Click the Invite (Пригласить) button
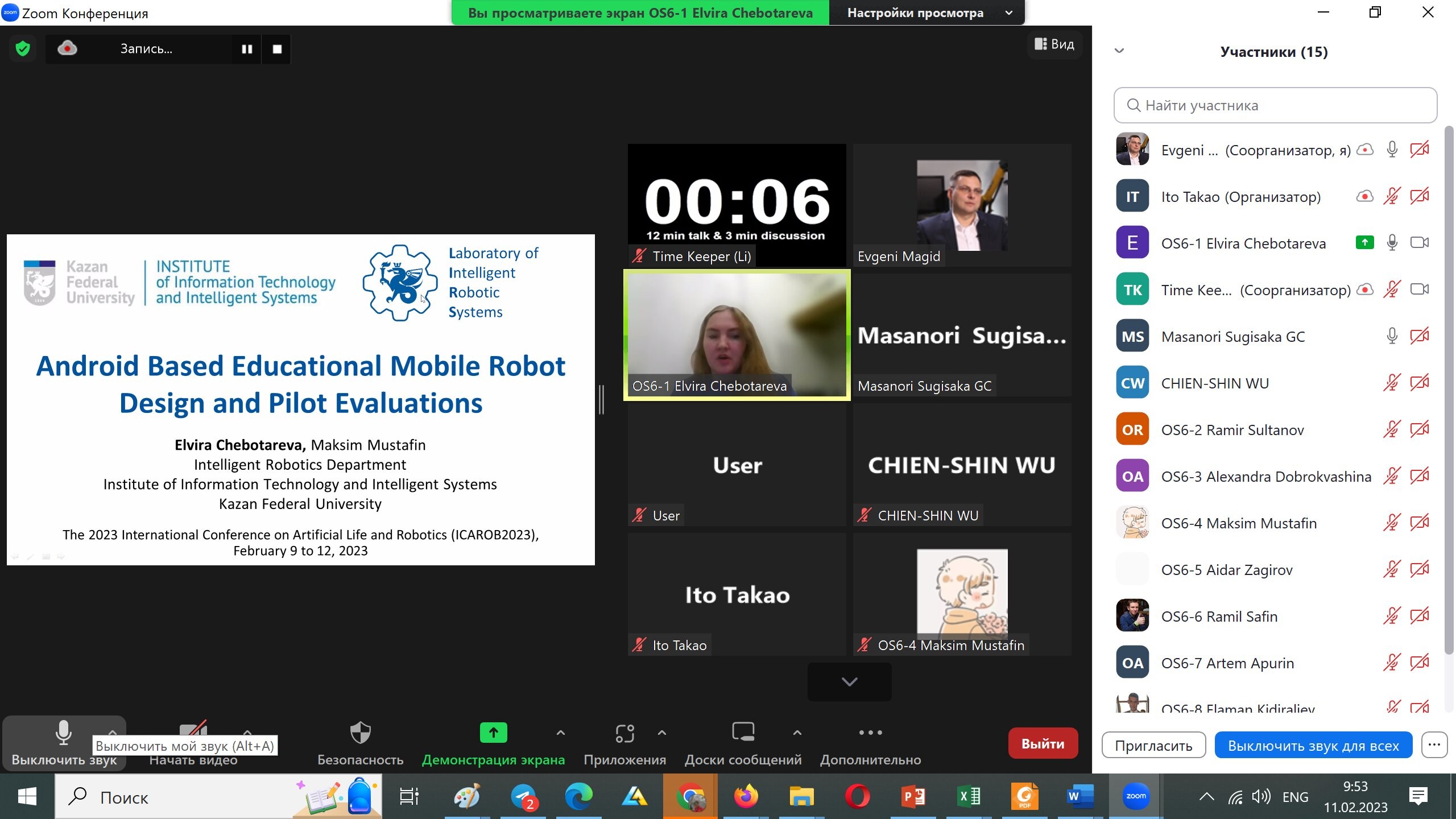Image resolution: width=1456 pixels, height=819 pixels. point(1153,746)
